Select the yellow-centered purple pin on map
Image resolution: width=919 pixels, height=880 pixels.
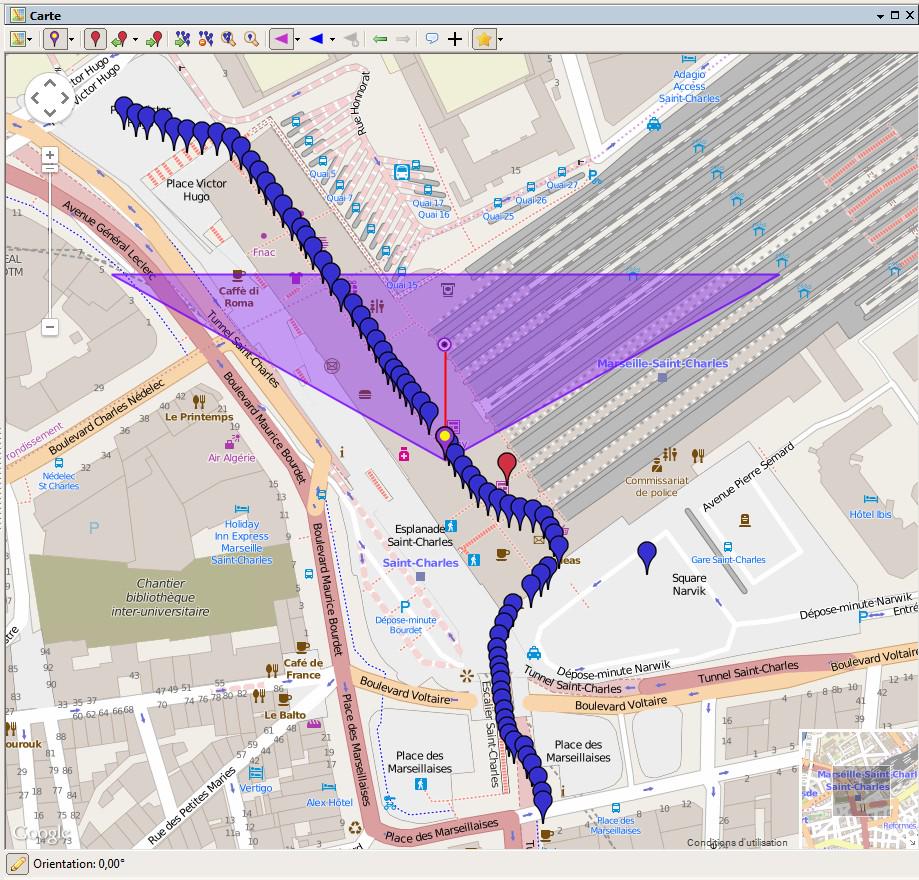click(445, 438)
